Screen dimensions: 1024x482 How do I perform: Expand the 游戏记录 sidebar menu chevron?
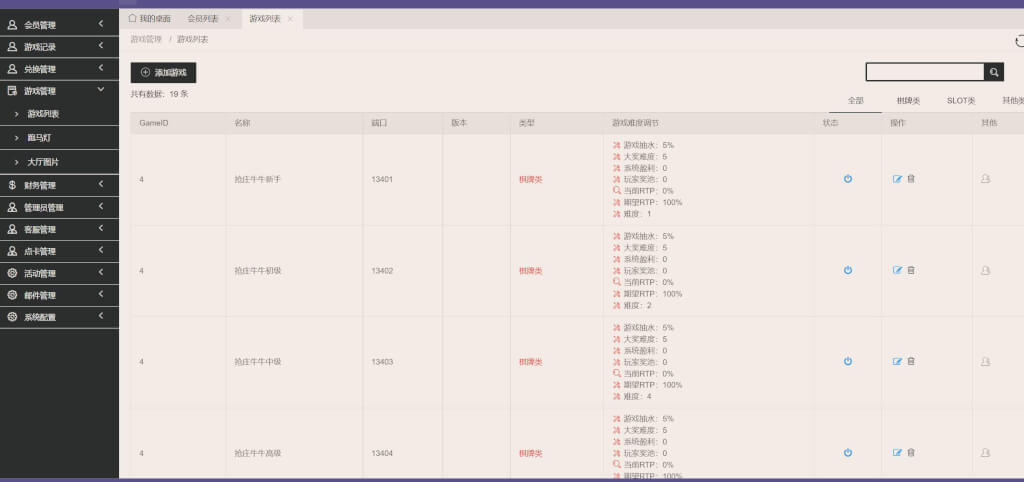coord(101,46)
